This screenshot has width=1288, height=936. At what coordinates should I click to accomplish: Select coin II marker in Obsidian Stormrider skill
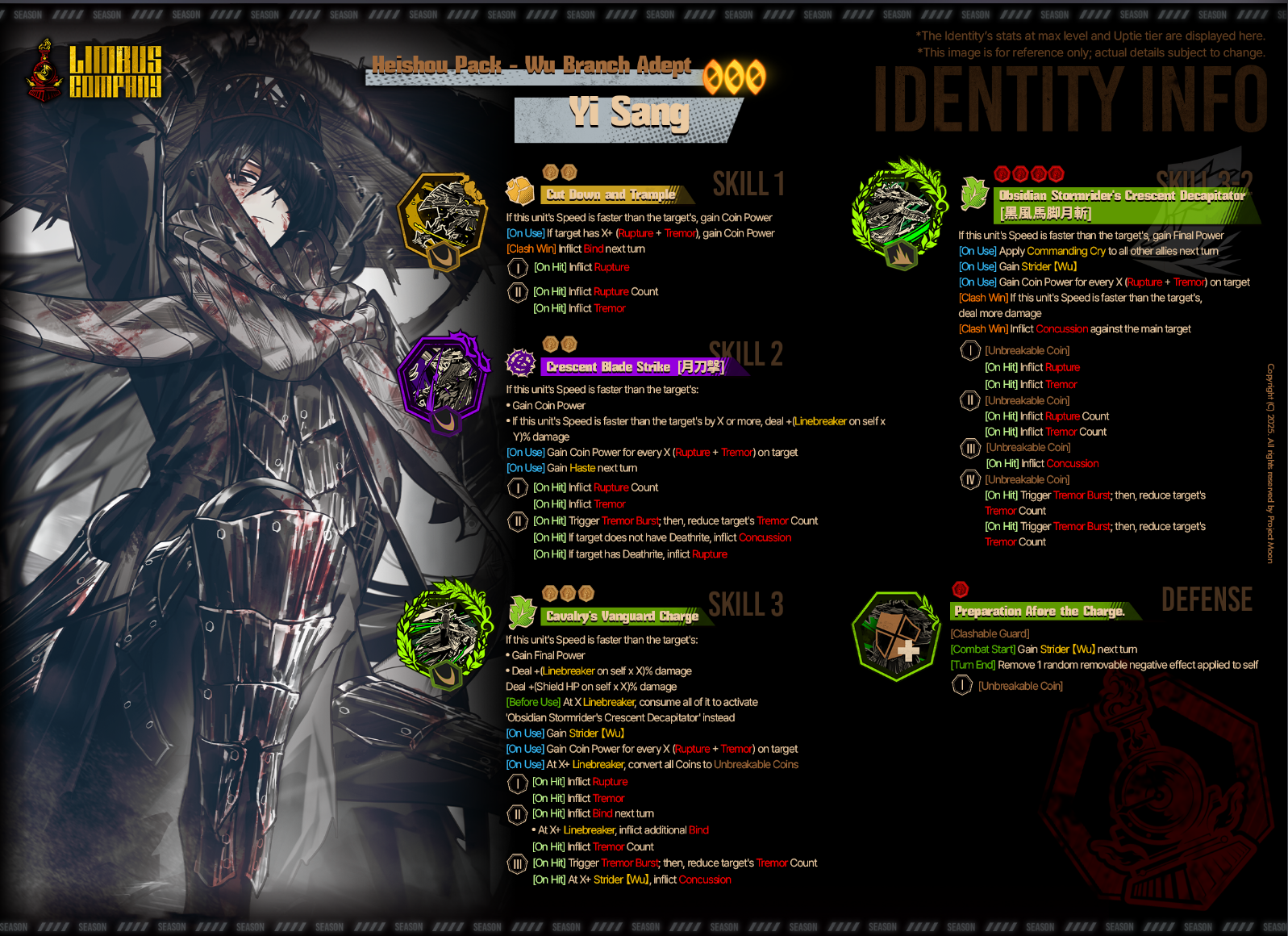click(969, 401)
